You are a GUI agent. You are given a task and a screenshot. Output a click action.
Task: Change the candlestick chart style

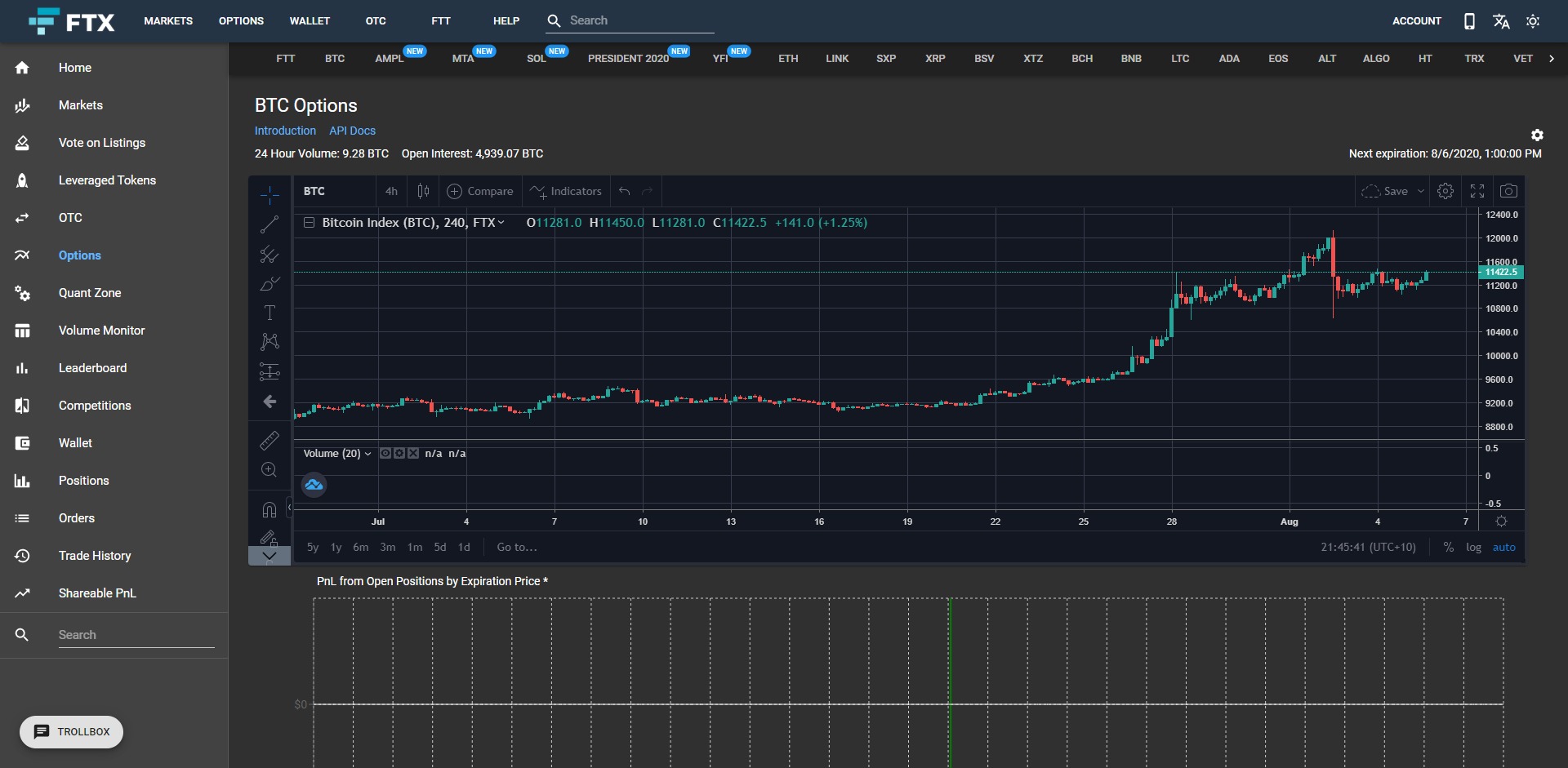(x=423, y=191)
